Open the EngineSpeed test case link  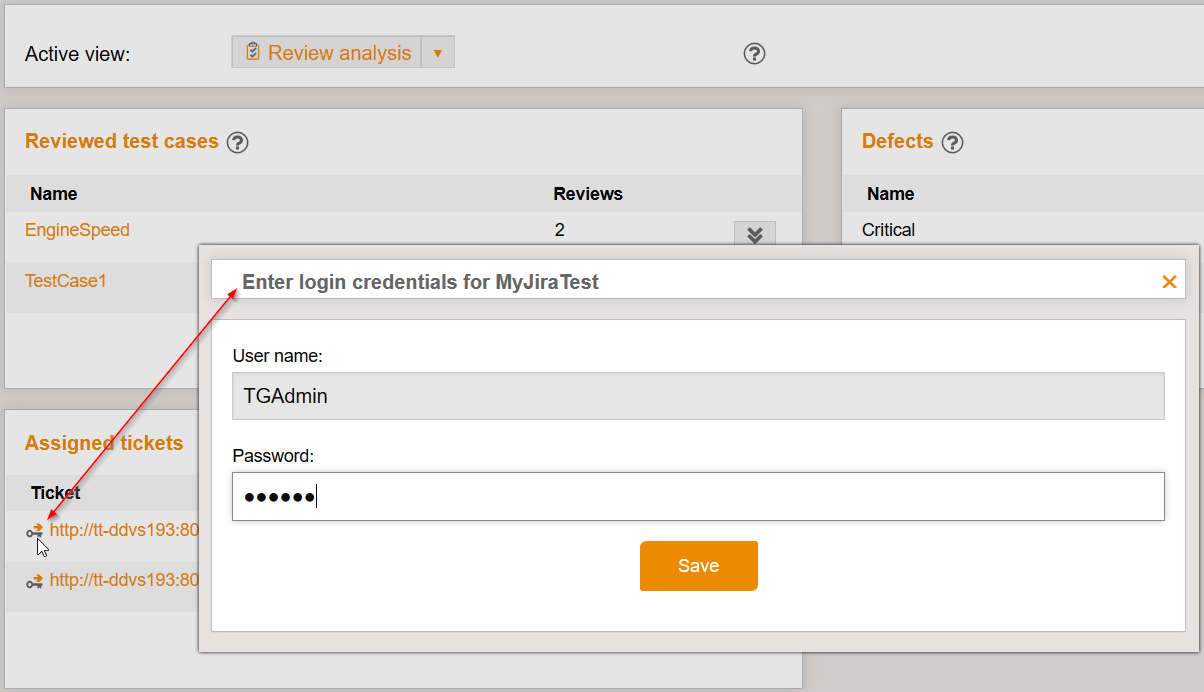pos(77,229)
